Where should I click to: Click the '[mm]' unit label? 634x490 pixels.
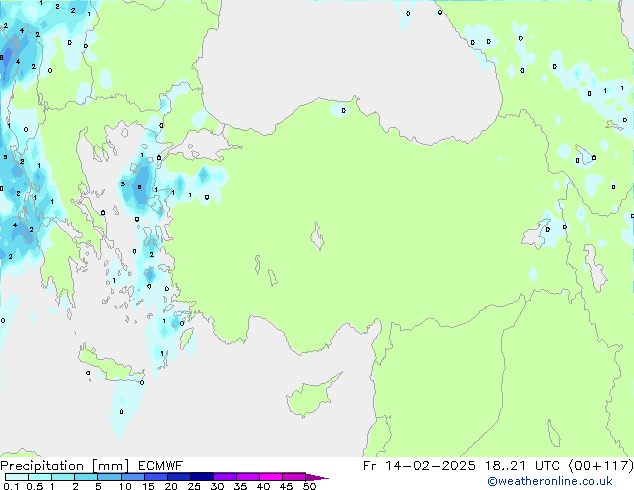[x=110, y=466]
